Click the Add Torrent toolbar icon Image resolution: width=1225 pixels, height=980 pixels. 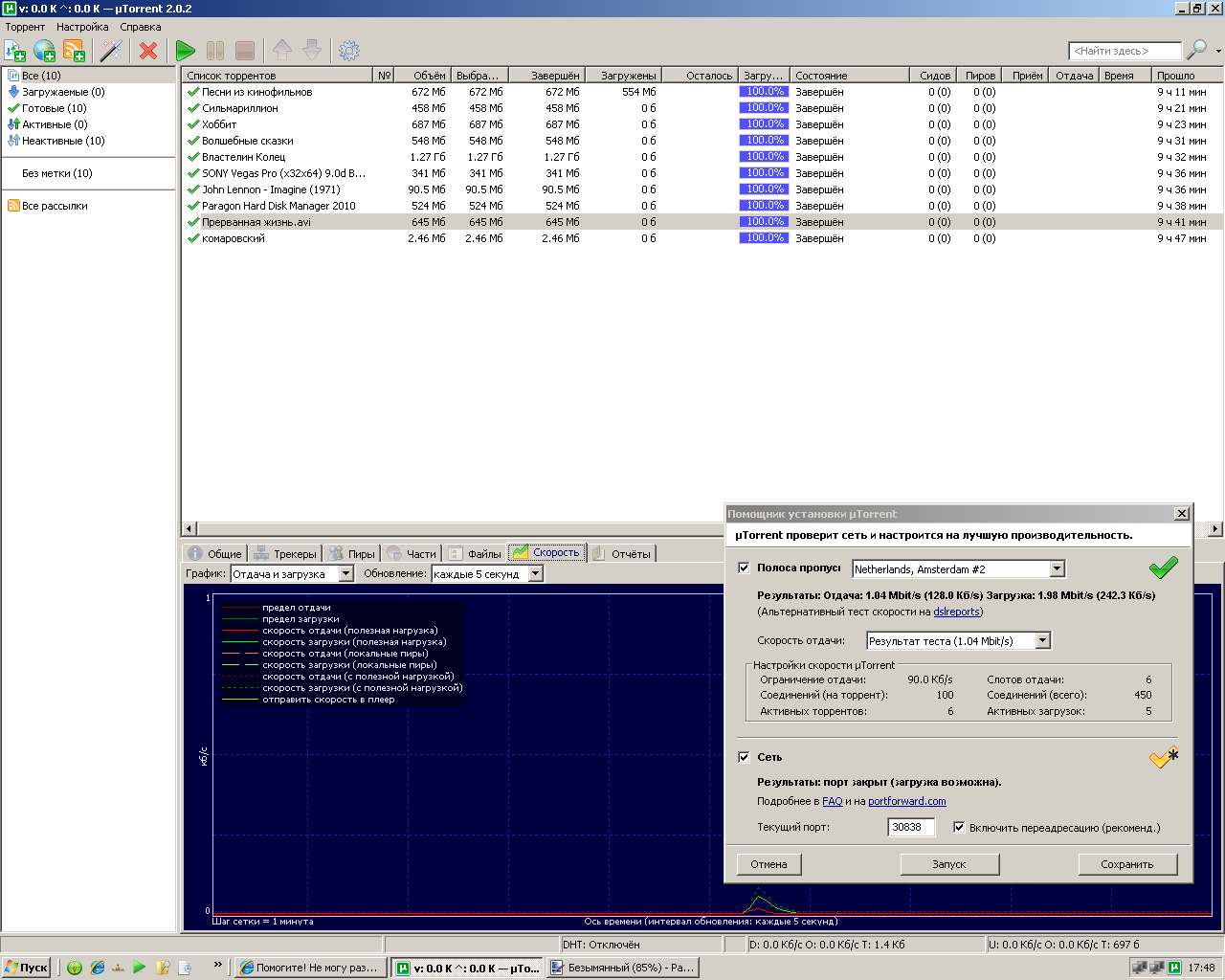(15, 51)
